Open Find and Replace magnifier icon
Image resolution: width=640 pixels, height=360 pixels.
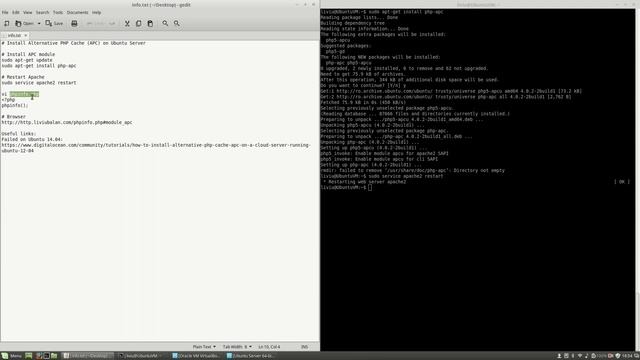(176, 23)
